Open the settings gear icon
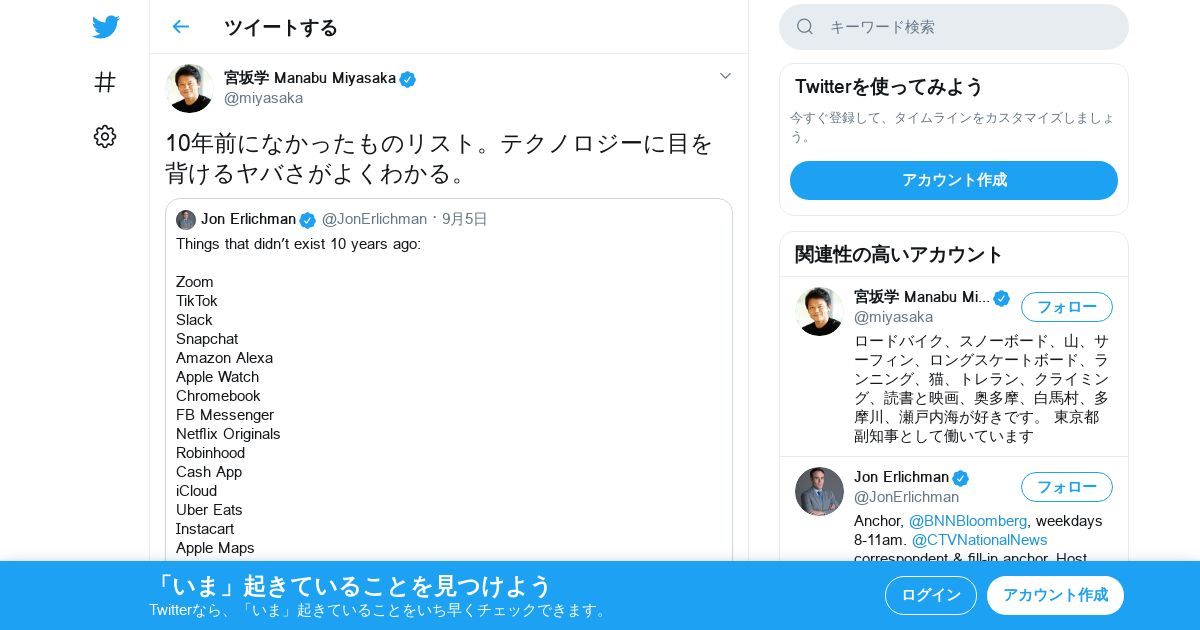 105,136
